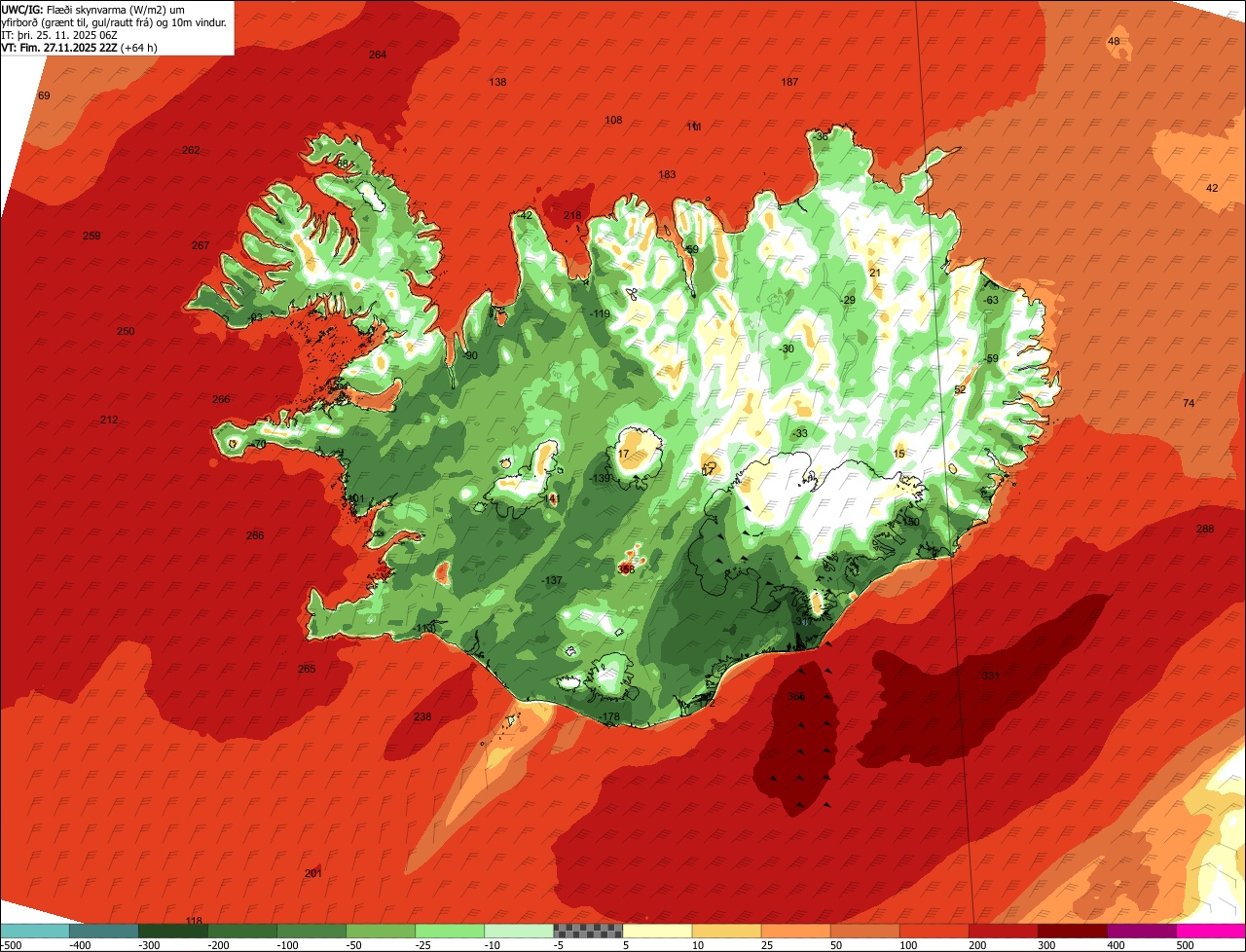Click the sea value 265 in the southwest
Viewport: 1246px width, 952px height.
307,669
